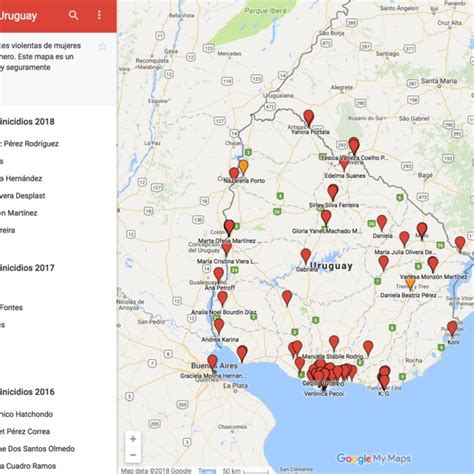Select the Gabriela marker pin
The width and height of the screenshot is (474, 474).
coord(306,256)
